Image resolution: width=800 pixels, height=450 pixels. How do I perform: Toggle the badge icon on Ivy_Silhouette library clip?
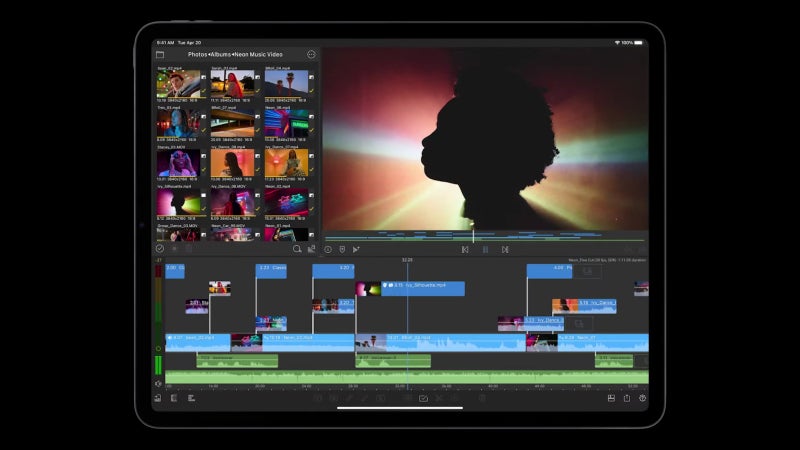pyautogui.click(x=204, y=195)
